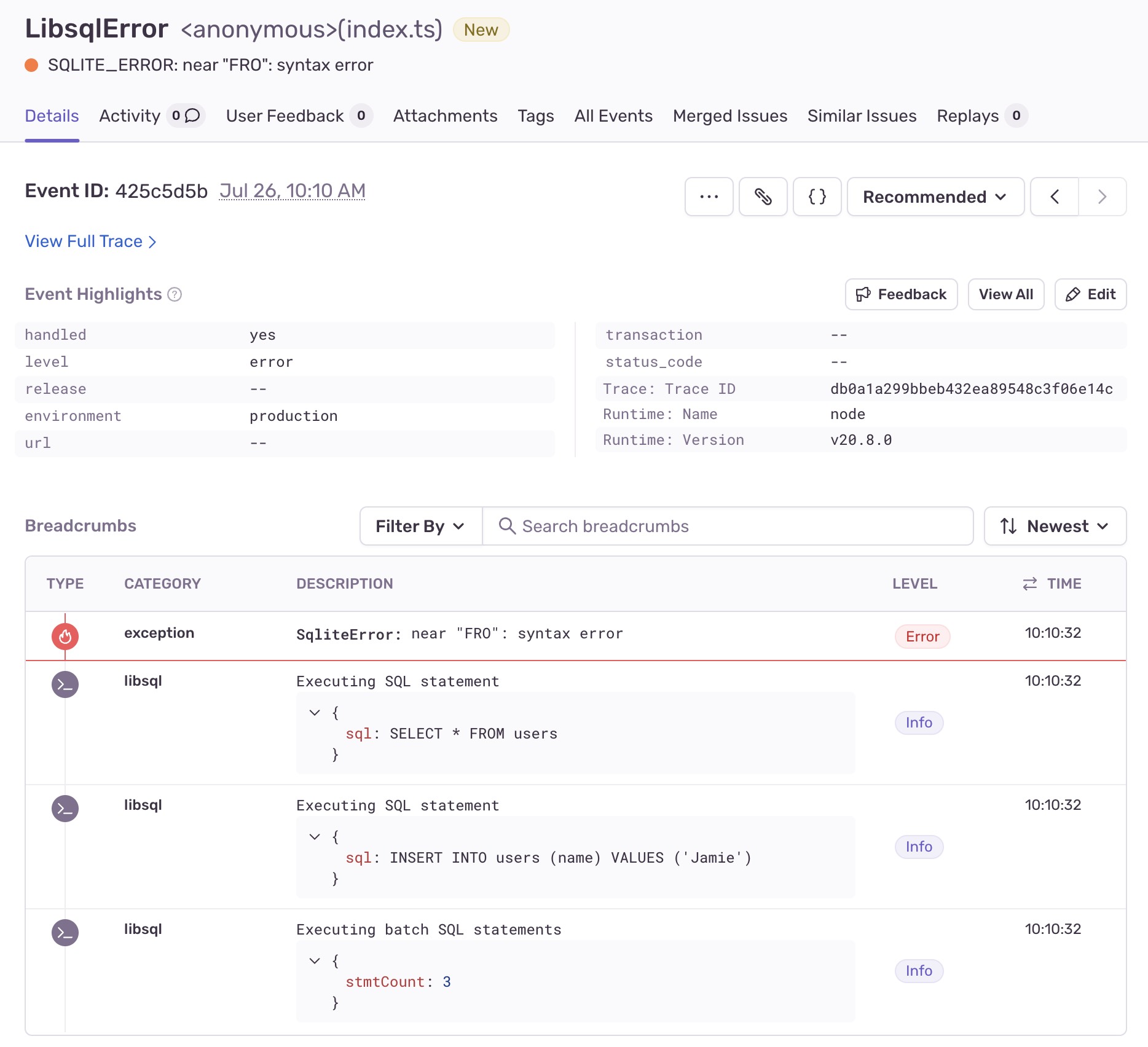This screenshot has width=1148, height=1047.
Task: Collapse the SELECT statement JSON block
Action: pos(315,713)
